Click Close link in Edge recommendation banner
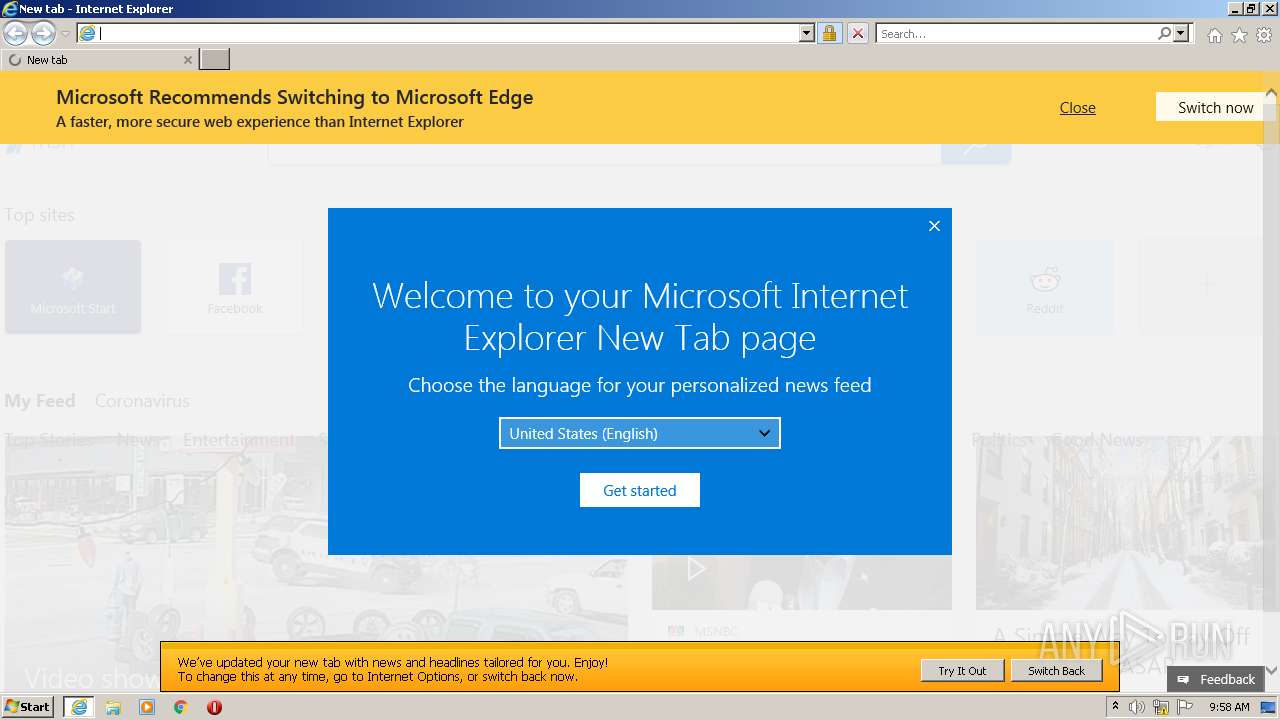The width and height of the screenshot is (1280, 720). pyautogui.click(x=1077, y=107)
